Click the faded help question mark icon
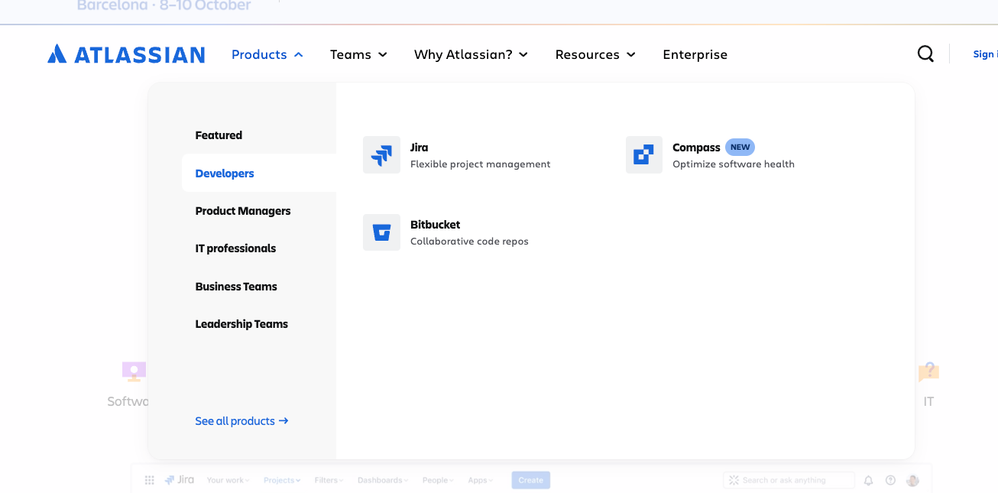 [890, 480]
